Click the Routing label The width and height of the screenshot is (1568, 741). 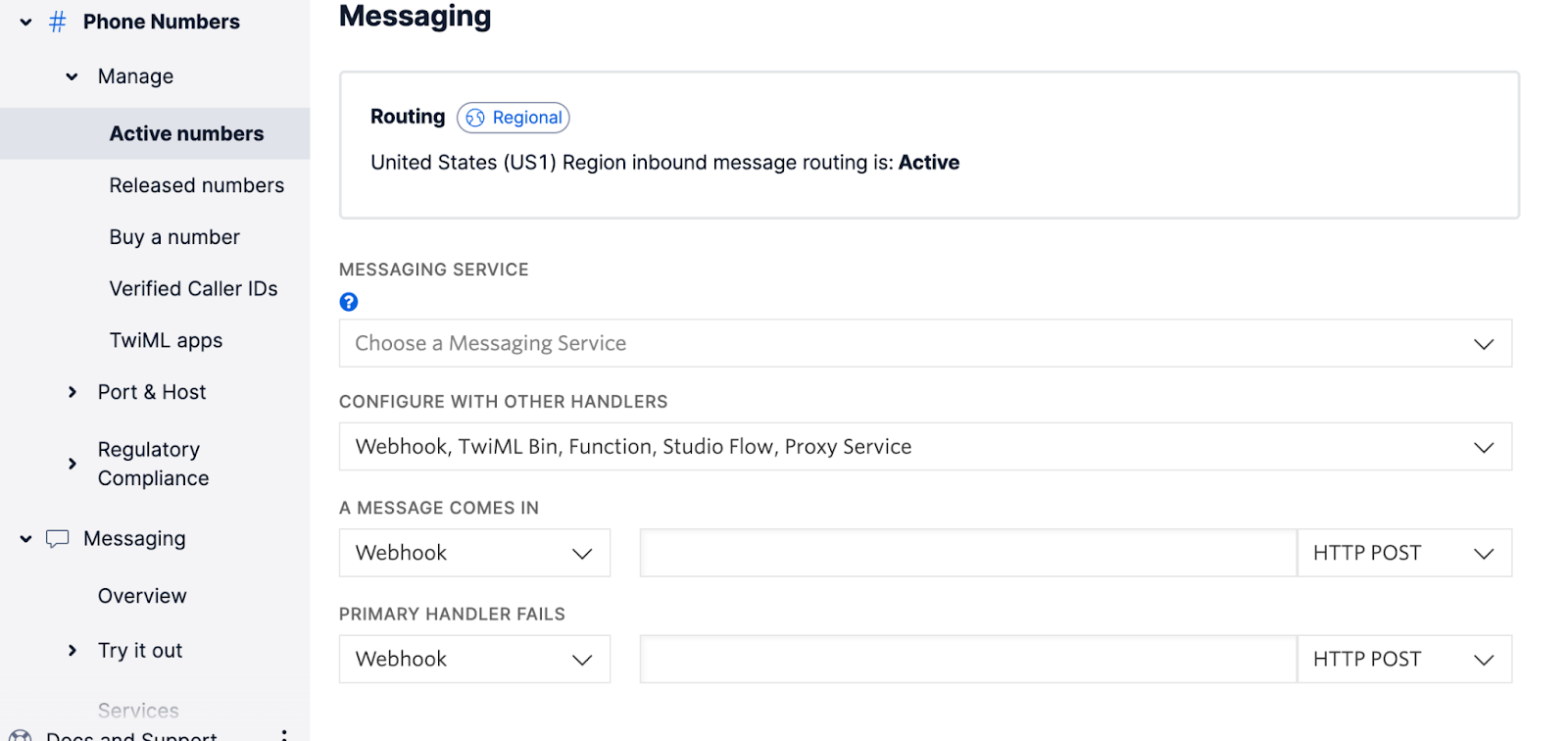coord(408,117)
